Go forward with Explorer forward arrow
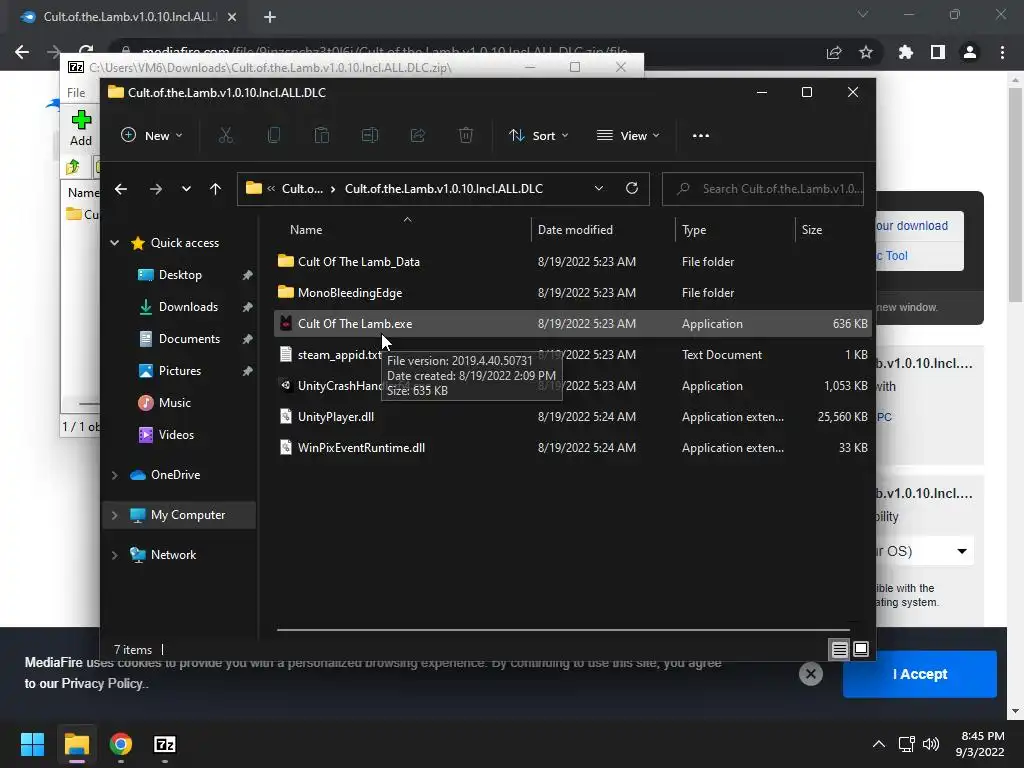The height and width of the screenshot is (768, 1024). 155,189
